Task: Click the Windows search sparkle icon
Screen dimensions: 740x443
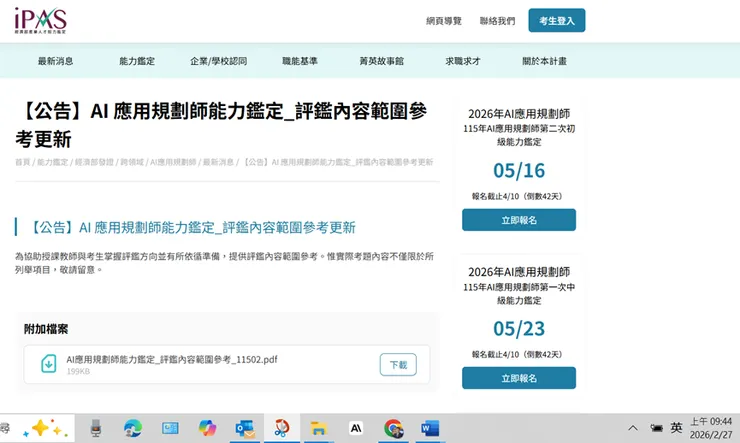Action: 45,428
